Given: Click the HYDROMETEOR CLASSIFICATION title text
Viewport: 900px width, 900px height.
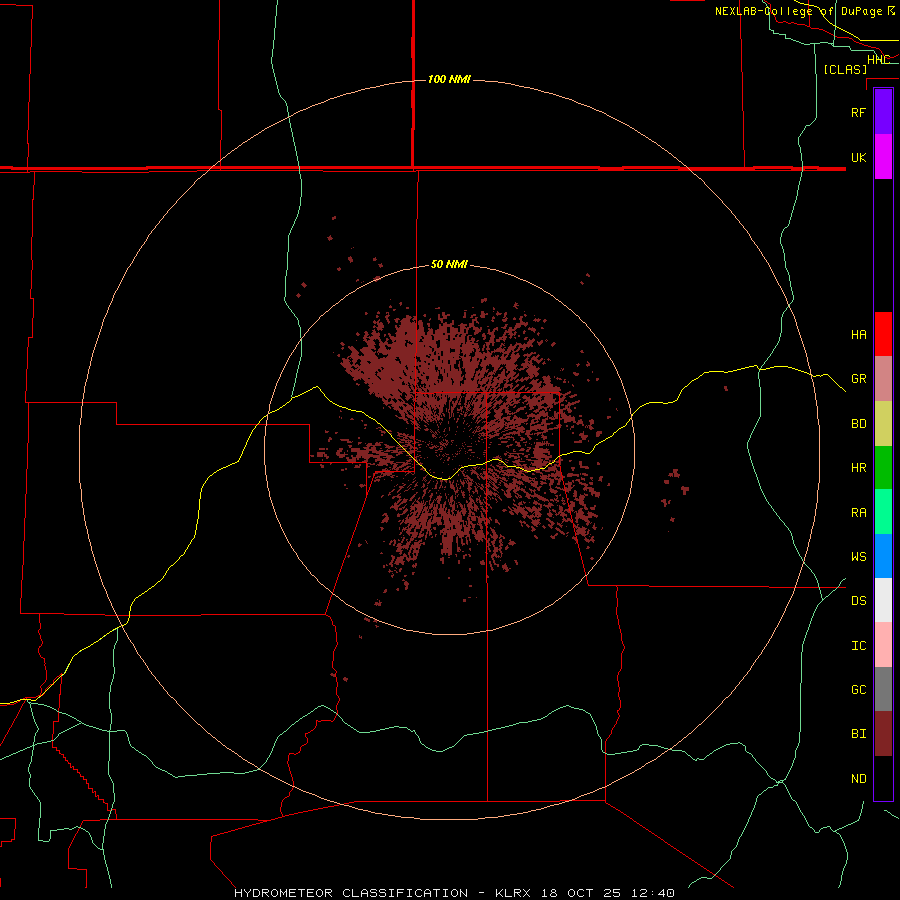Looking at the screenshot, I should 351,893.
